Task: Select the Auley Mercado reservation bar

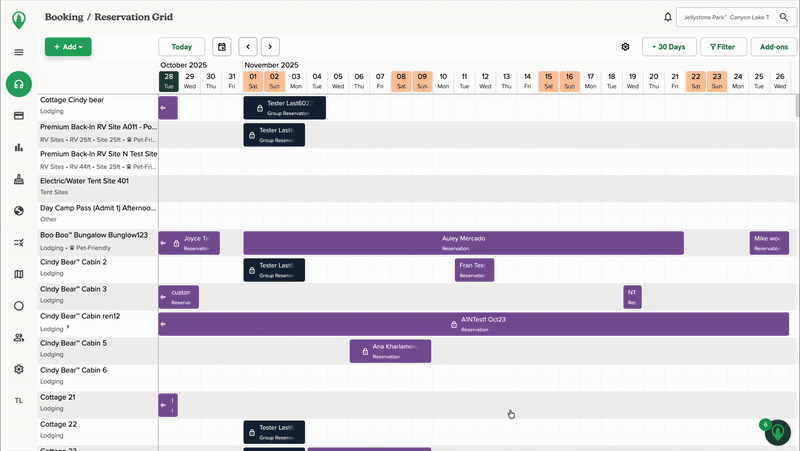Action: (x=463, y=243)
